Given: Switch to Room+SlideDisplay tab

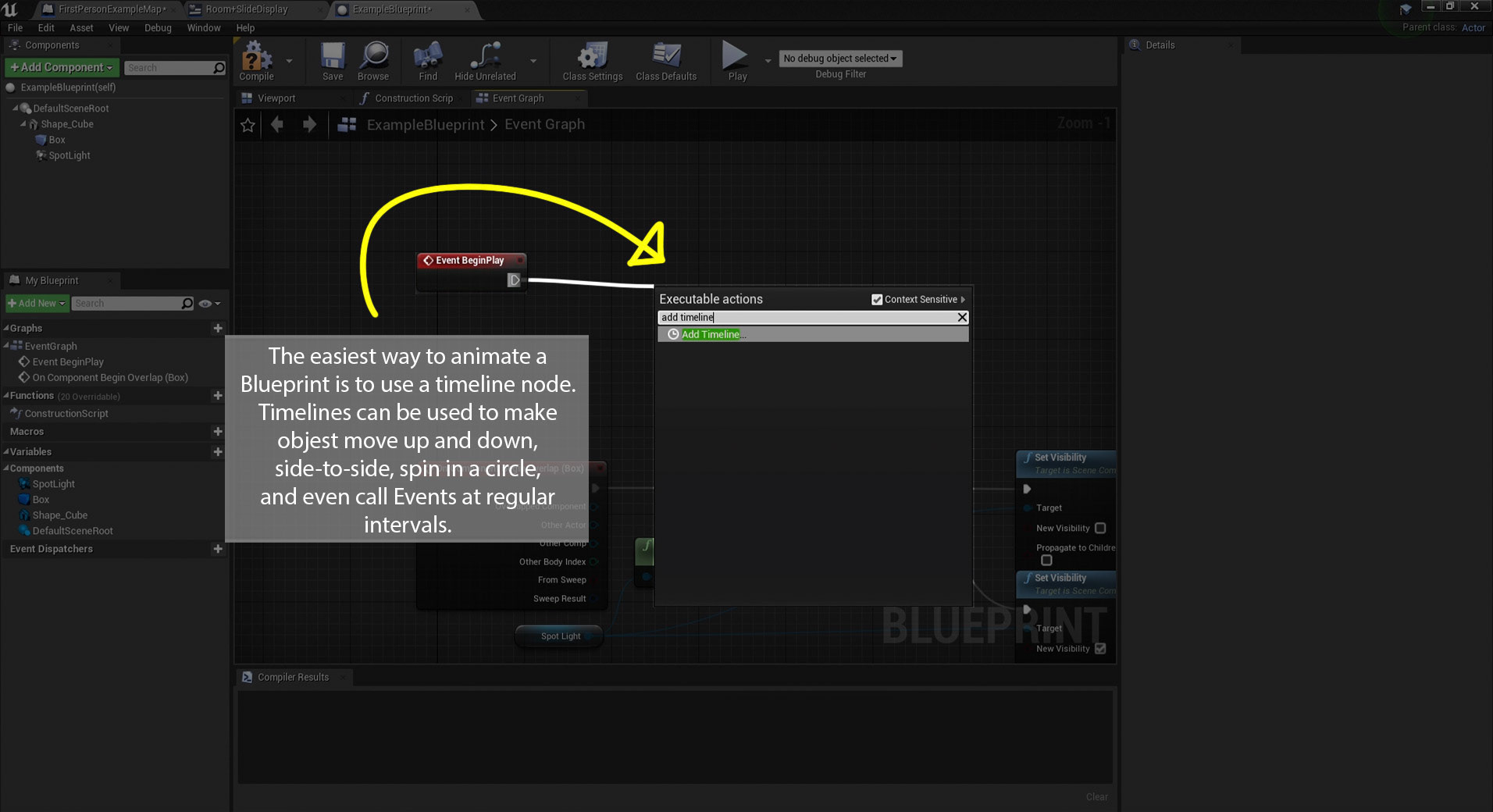Looking at the screenshot, I should click(247, 9).
